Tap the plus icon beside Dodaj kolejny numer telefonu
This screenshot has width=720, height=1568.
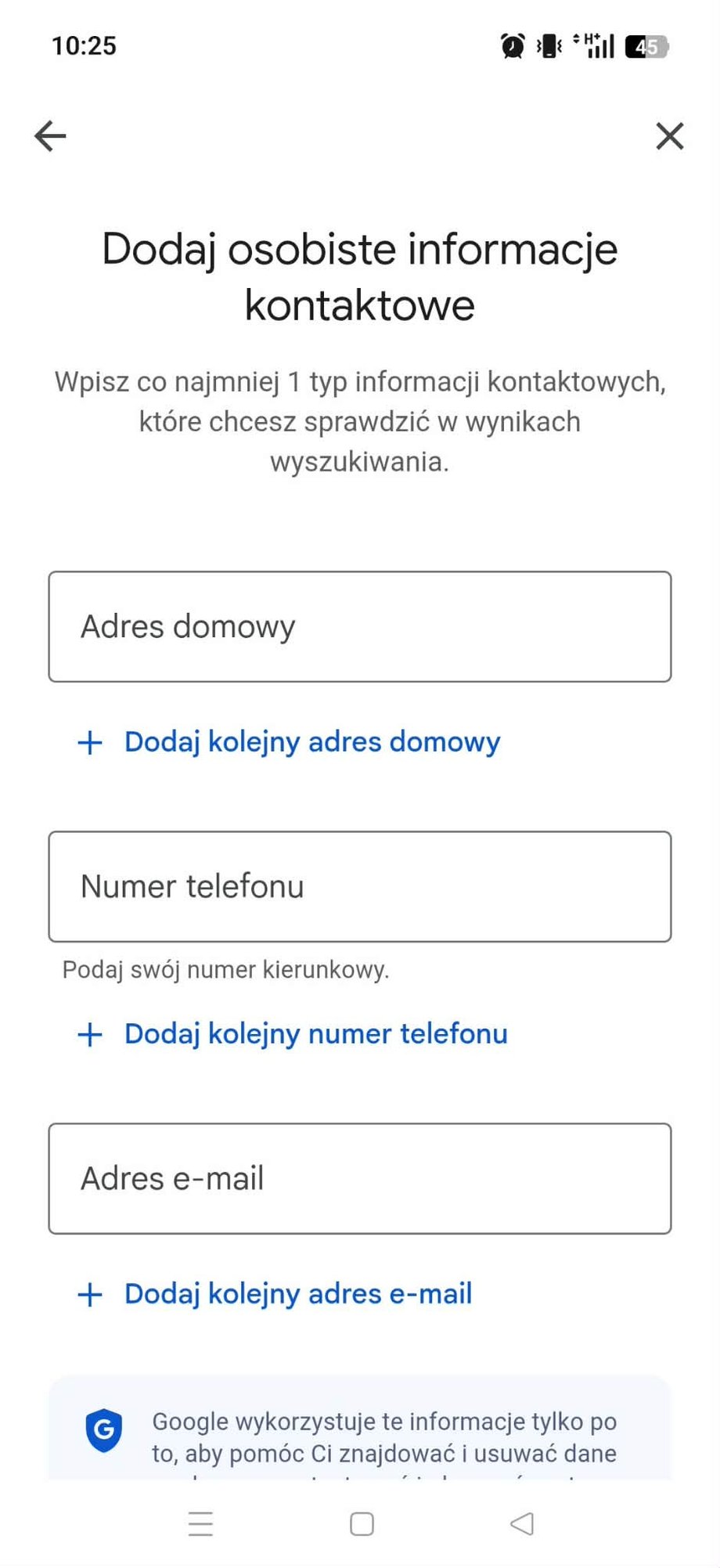coord(88,1034)
